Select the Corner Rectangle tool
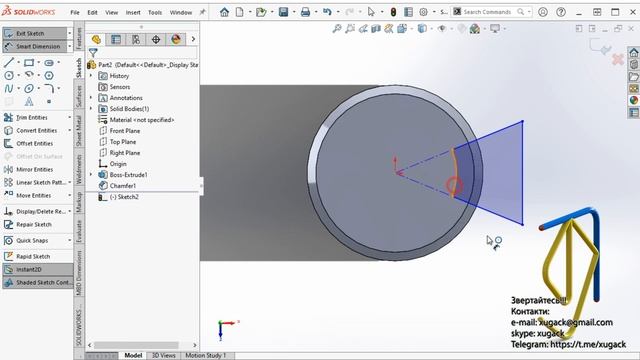The image size is (640, 360). (x=29, y=62)
